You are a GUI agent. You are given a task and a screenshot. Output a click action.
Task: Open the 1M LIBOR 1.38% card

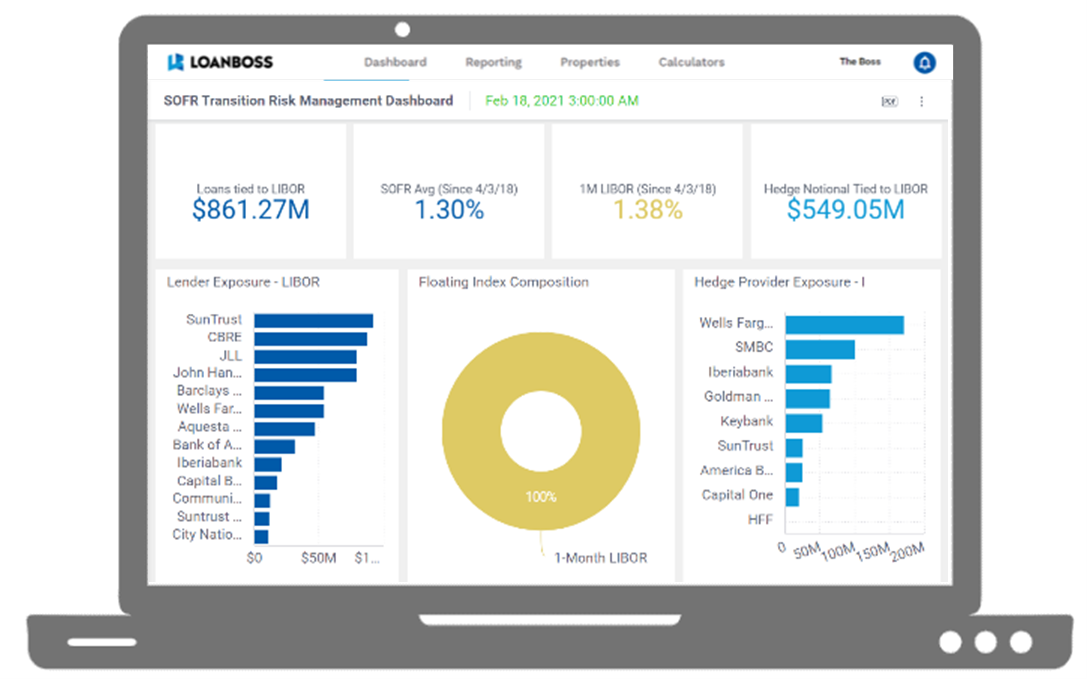[x=647, y=191]
